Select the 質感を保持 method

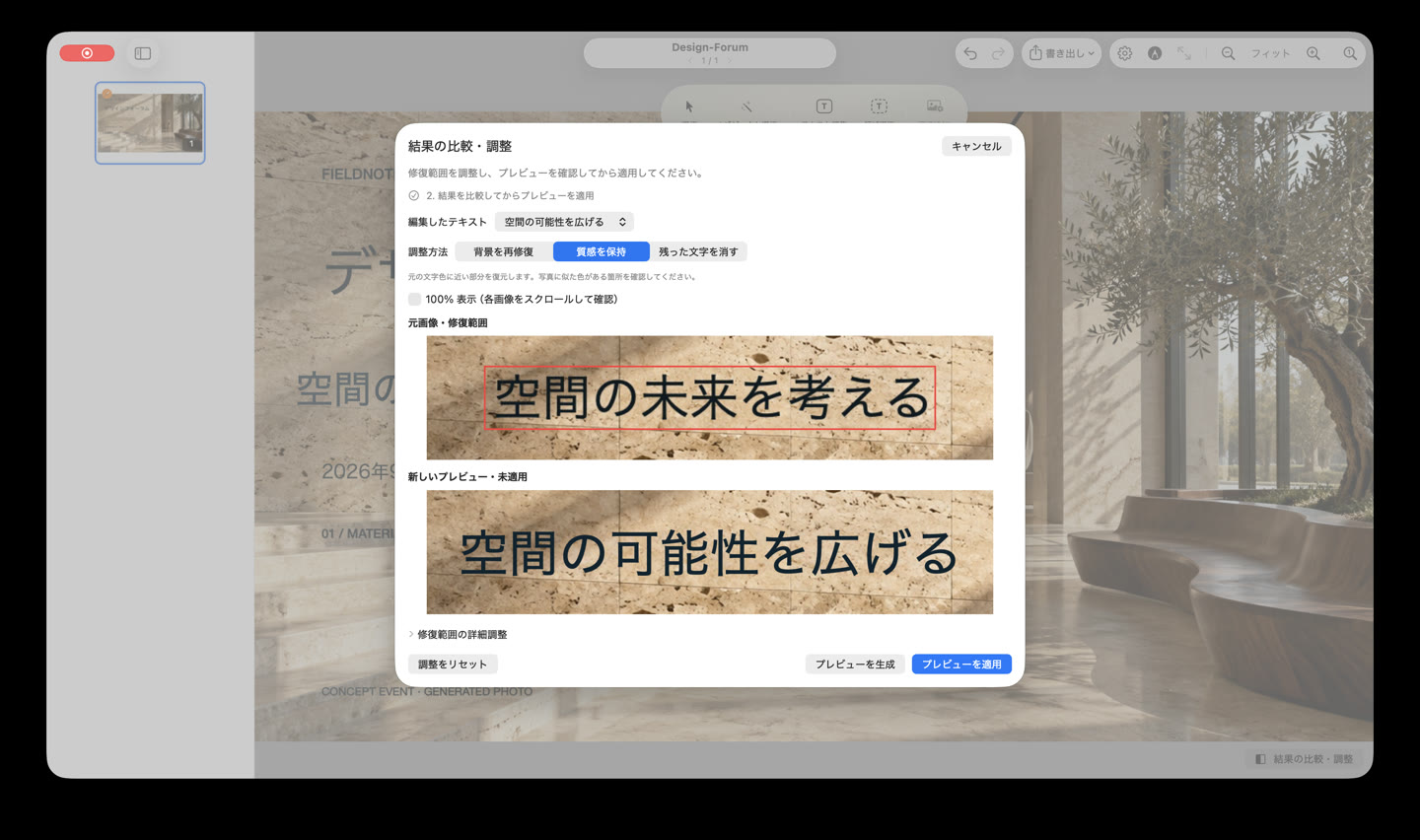tap(602, 251)
